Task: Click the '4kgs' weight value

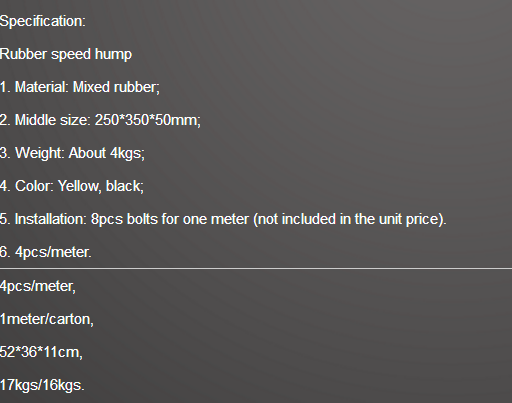Action: [127, 154]
